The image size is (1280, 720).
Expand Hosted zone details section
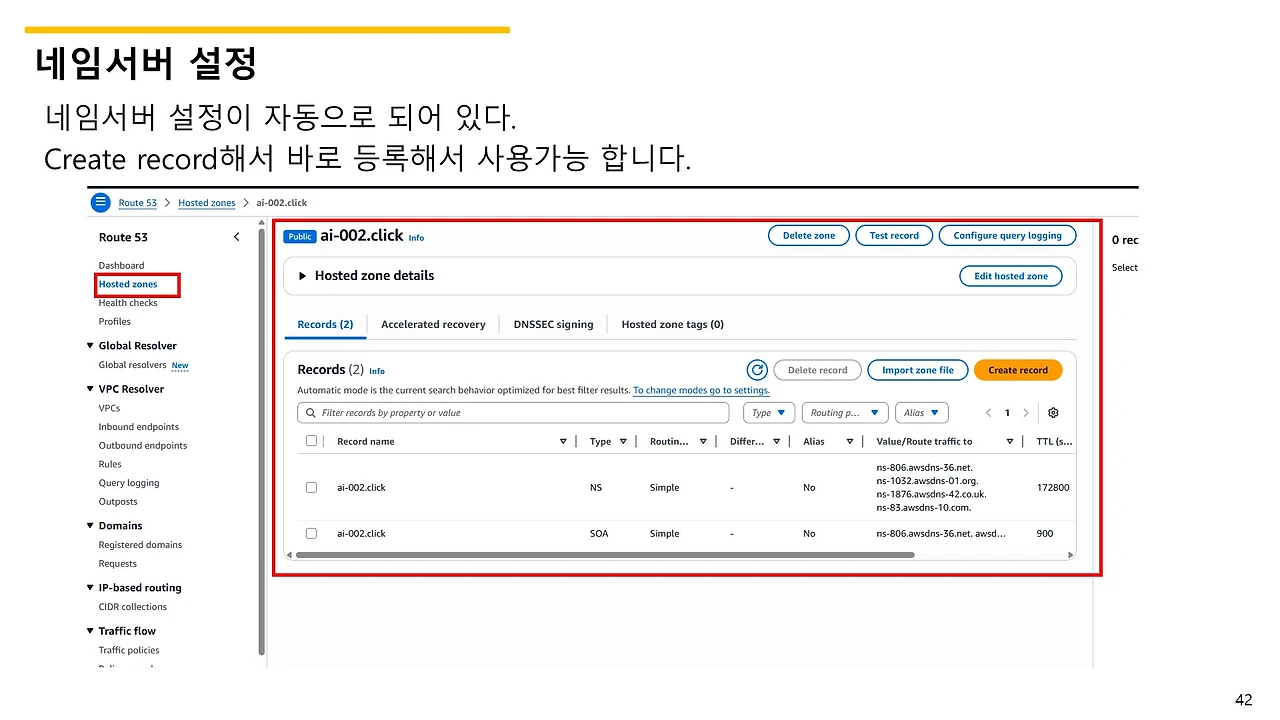pyautogui.click(x=303, y=276)
